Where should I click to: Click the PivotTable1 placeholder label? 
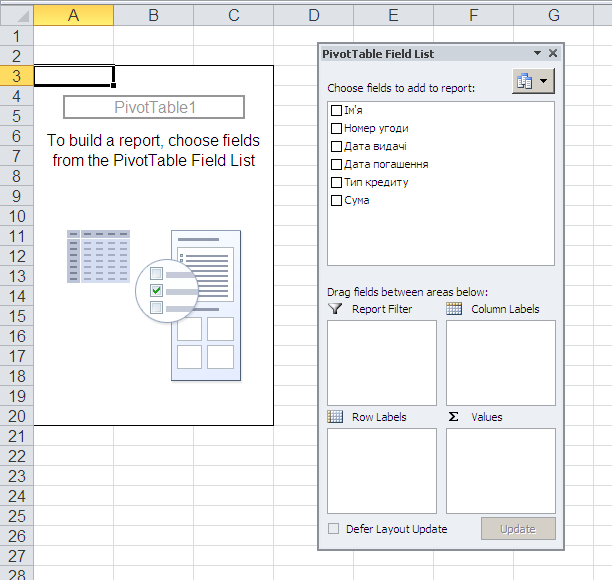coord(154,107)
